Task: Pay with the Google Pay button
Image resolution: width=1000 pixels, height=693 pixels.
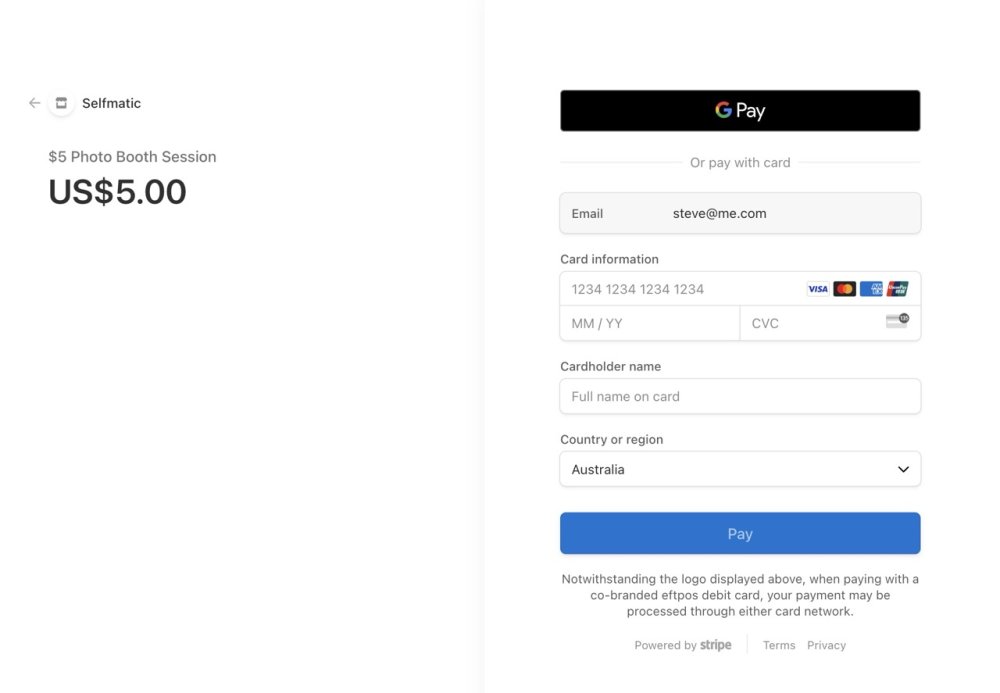Action: pyautogui.click(x=740, y=111)
